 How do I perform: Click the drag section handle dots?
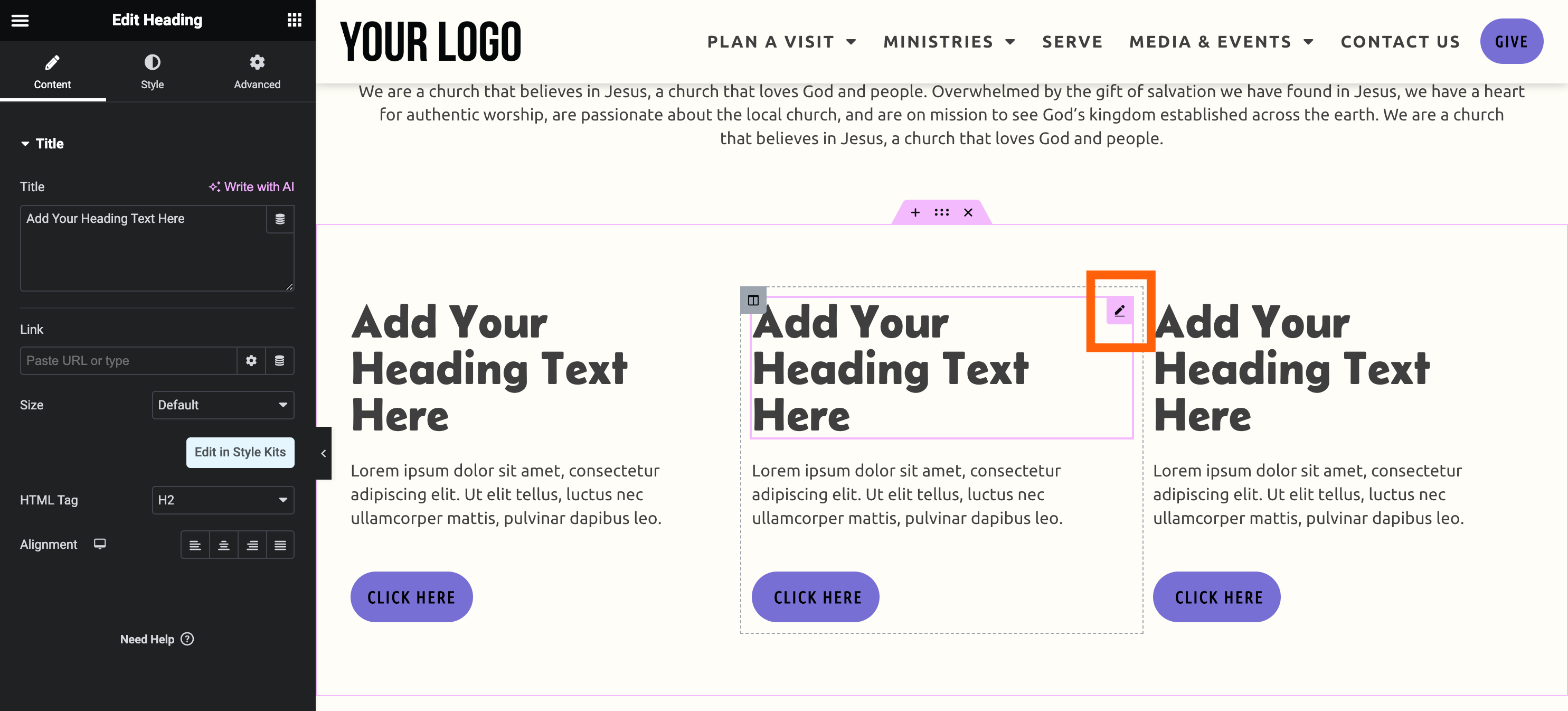point(942,213)
